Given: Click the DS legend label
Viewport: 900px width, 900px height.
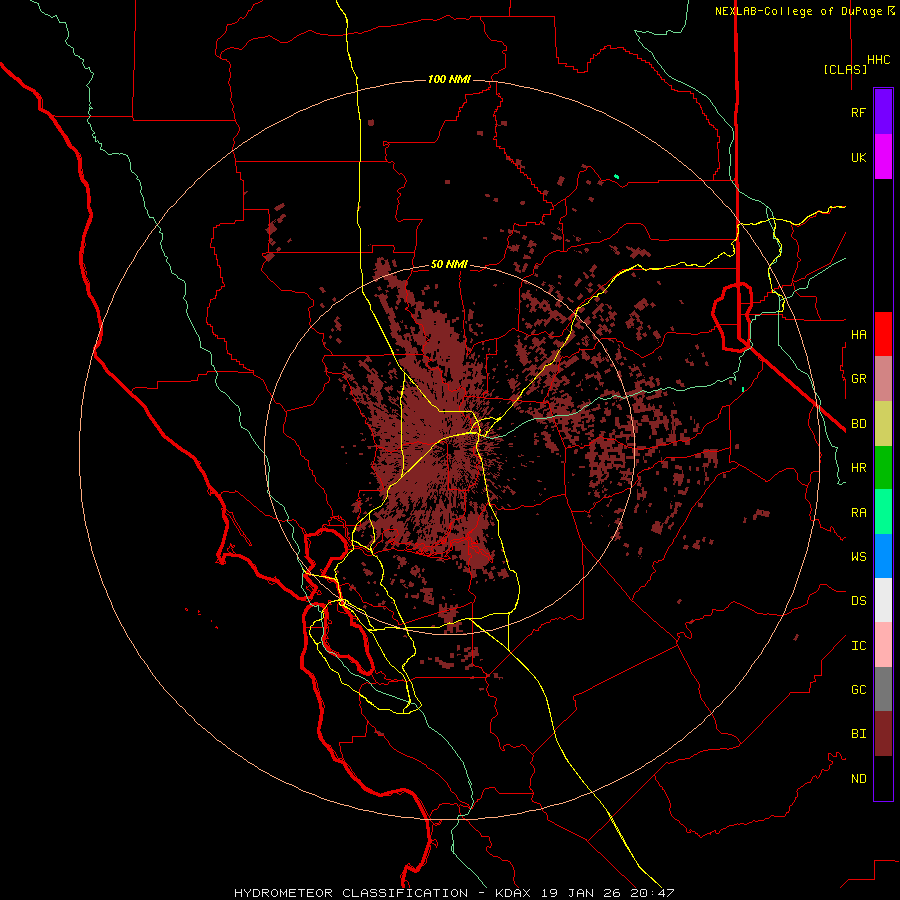Looking at the screenshot, I should tap(858, 601).
